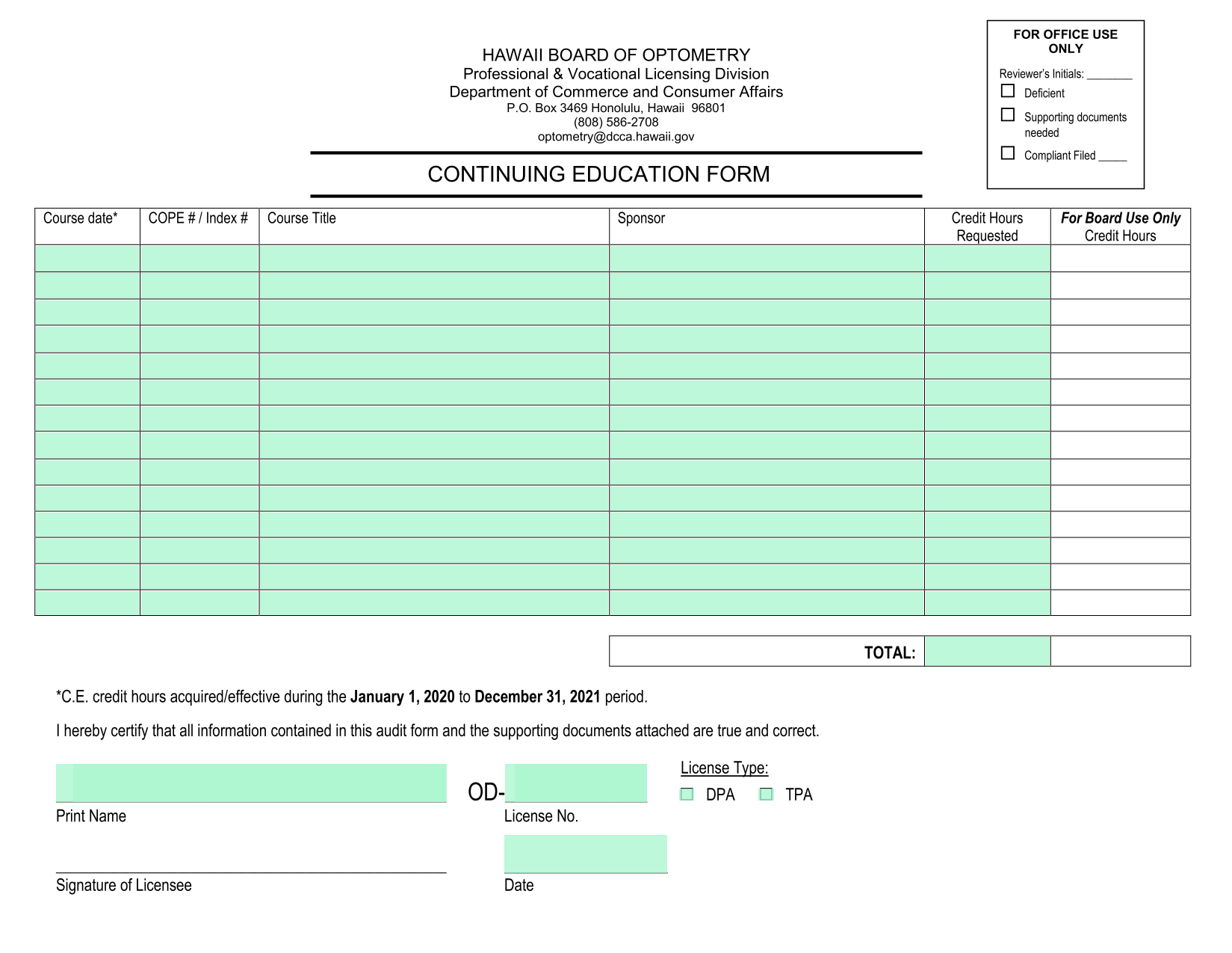Tick the Deficient checkbox
1232x953 pixels.
(x=1008, y=90)
